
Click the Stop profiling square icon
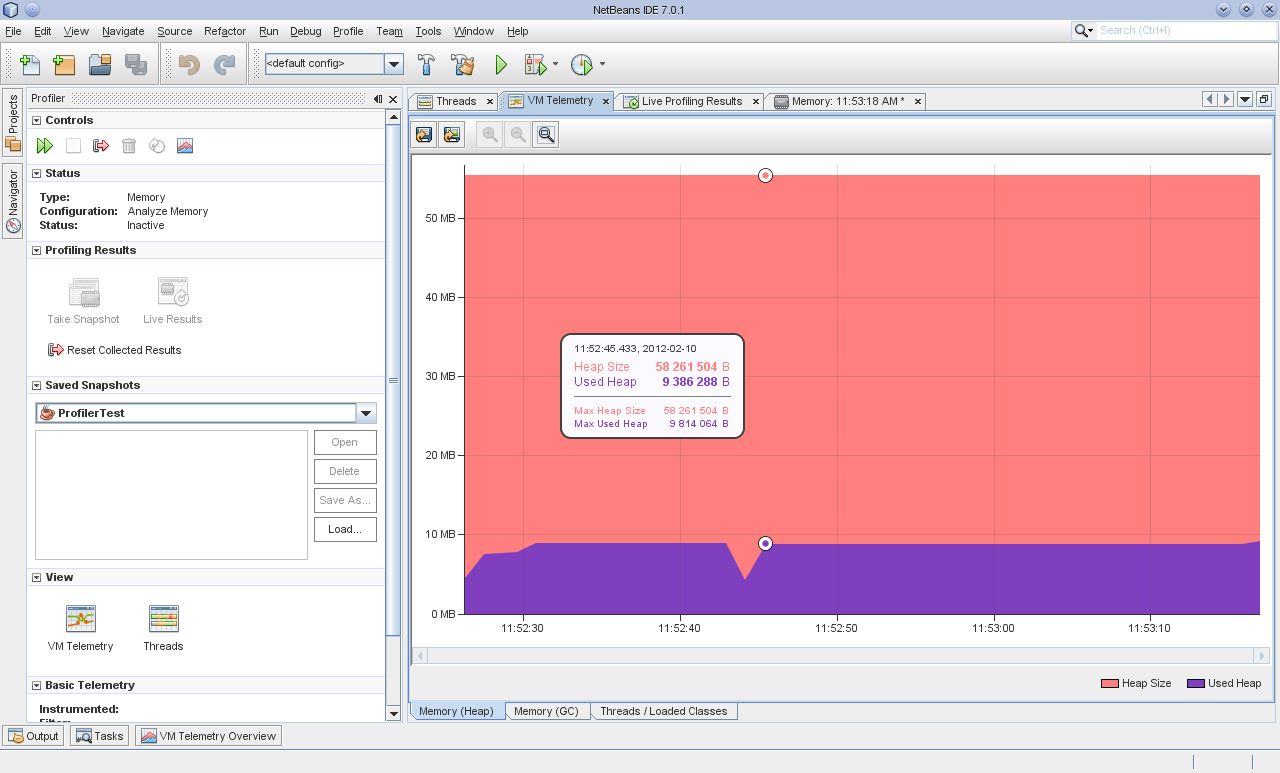click(73, 146)
